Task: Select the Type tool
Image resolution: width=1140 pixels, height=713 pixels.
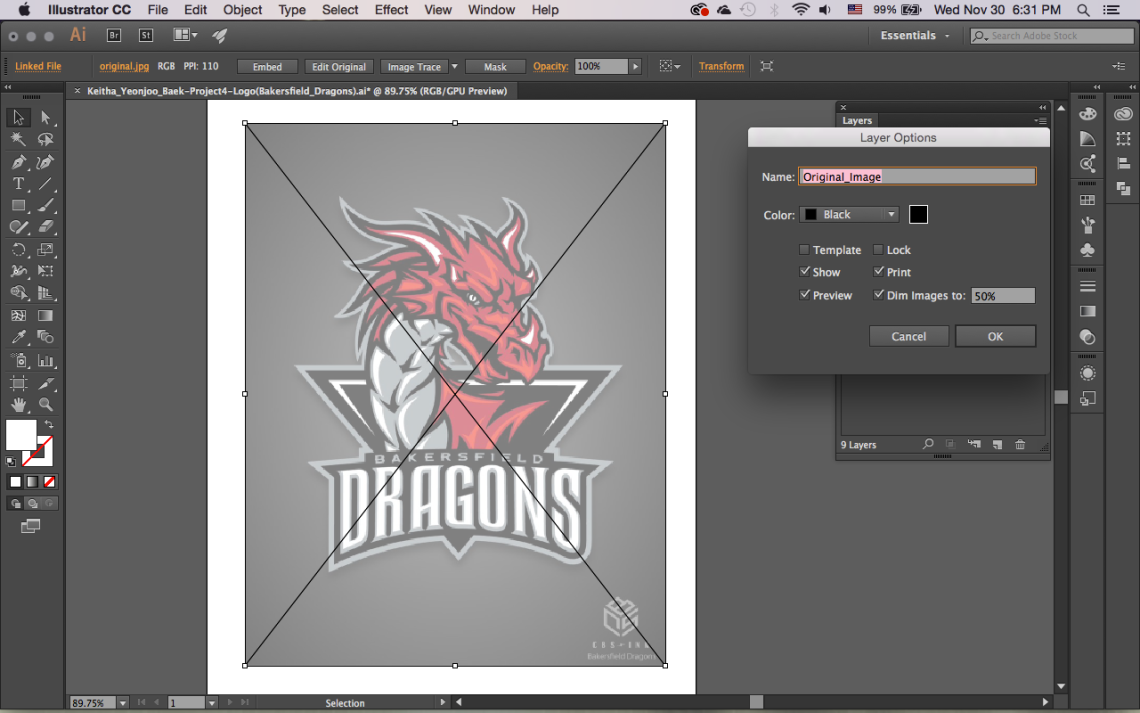Action: 18,184
